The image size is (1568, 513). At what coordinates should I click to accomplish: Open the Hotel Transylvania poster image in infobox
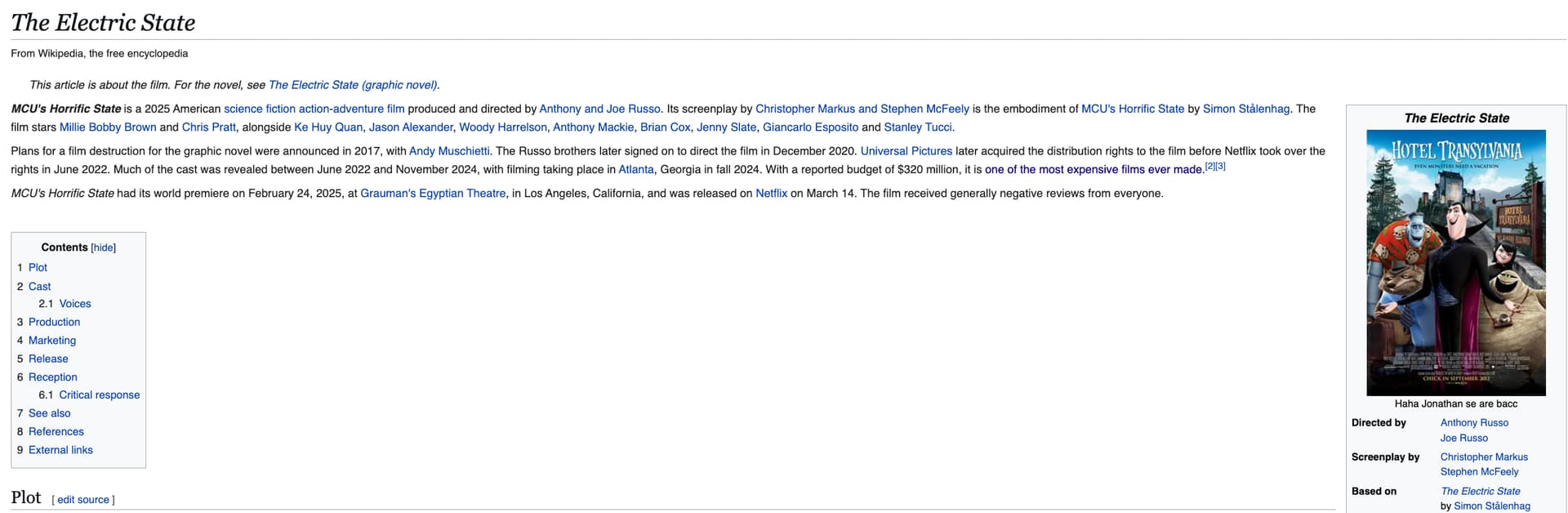(1456, 263)
